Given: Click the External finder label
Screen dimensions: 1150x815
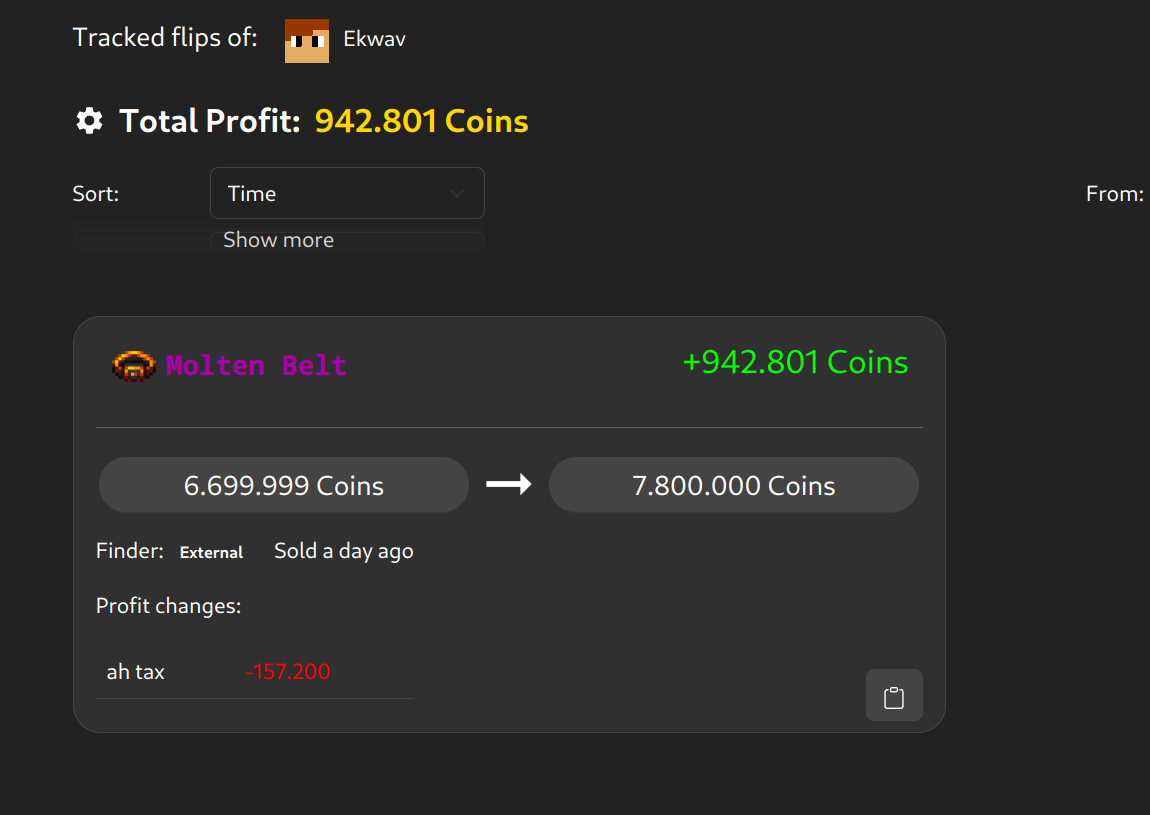Looking at the screenshot, I should click(x=211, y=552).
